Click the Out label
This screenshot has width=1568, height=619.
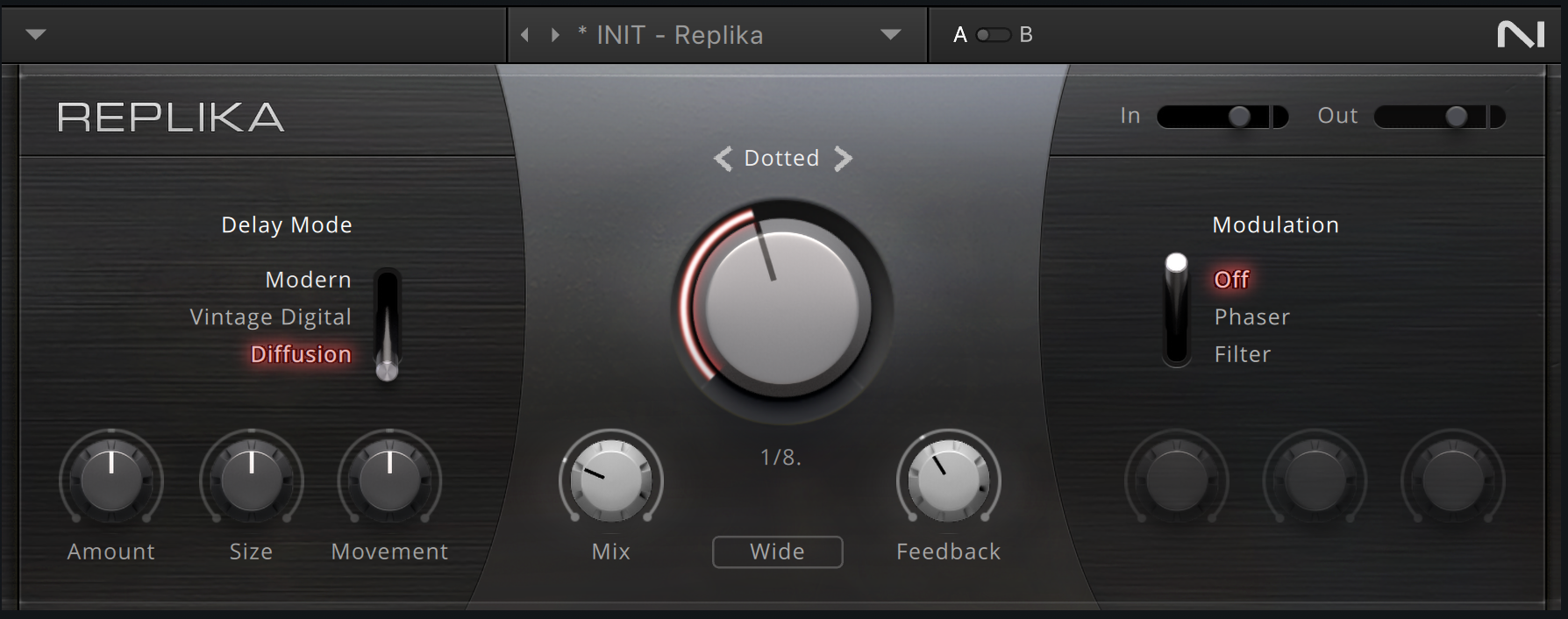(x=1337, y=116)
